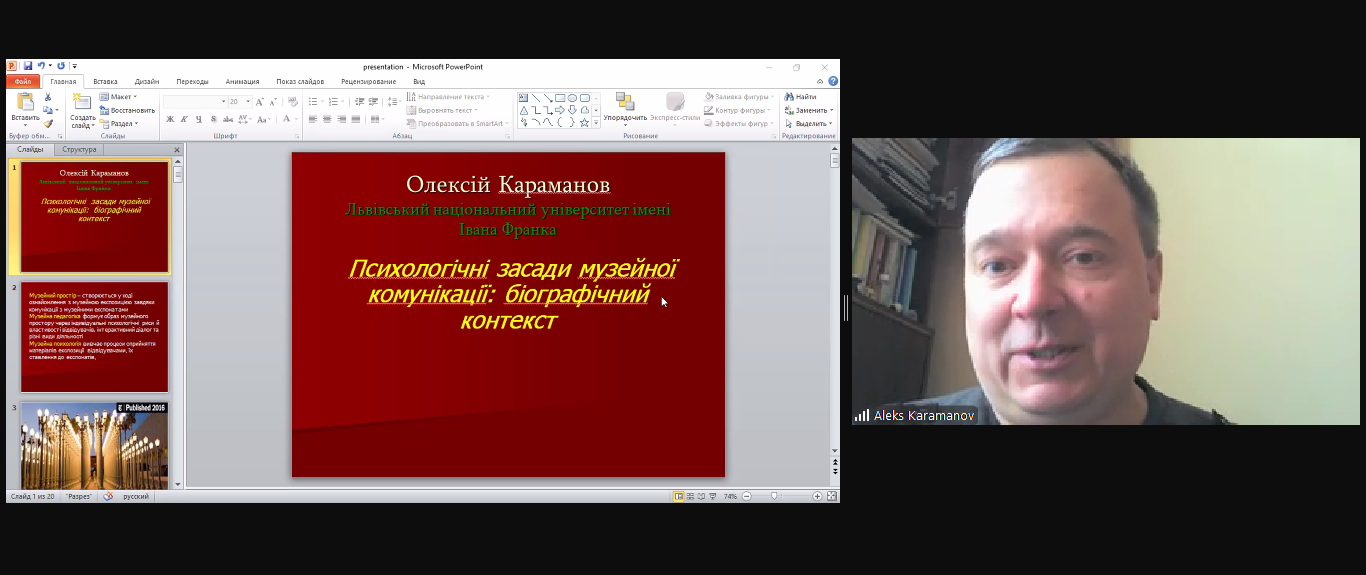Viewport: 1366px width, 575px height.
Task: Toggle reading view in status bar
Action: point(701,496)
